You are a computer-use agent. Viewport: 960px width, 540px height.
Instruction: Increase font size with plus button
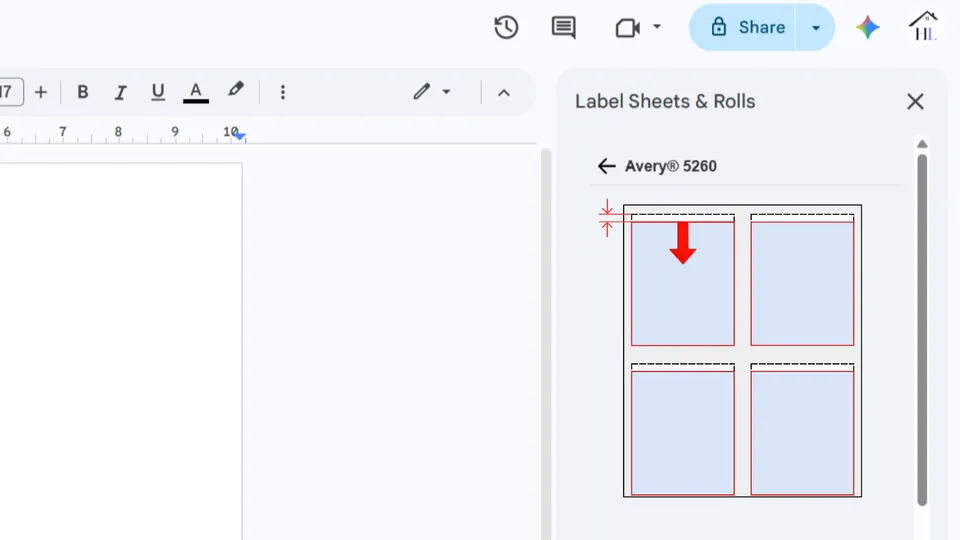click(41, 92)
